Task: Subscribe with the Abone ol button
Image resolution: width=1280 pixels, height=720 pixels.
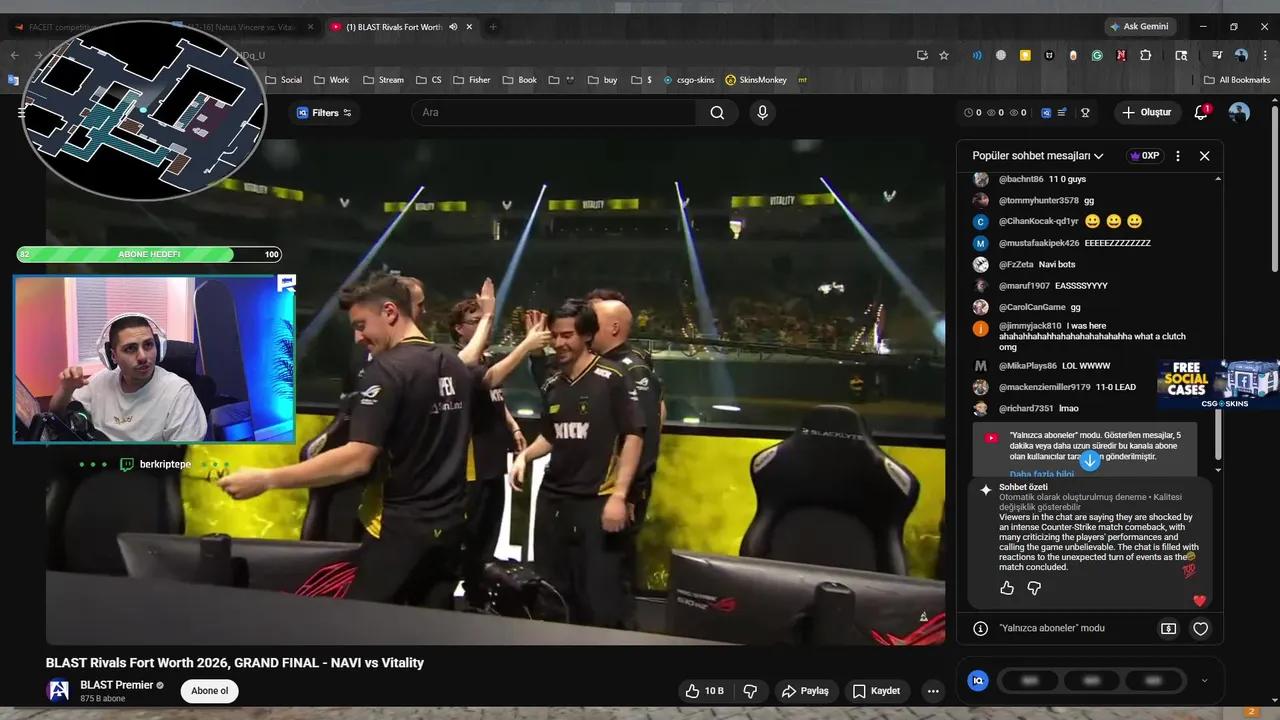Action: tap(210, 691)
